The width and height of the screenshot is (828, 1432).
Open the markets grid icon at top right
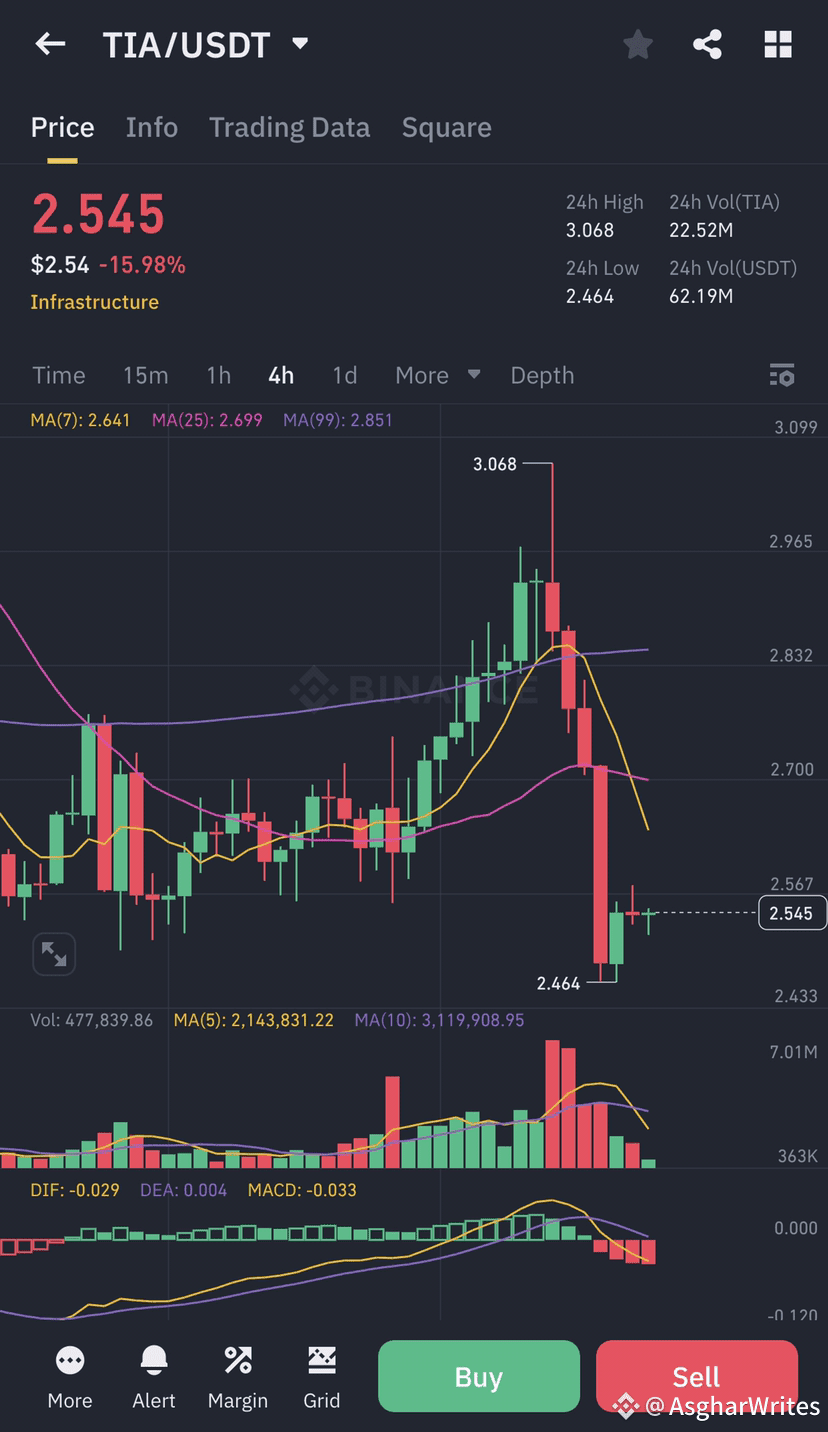(x=778, y=44)
